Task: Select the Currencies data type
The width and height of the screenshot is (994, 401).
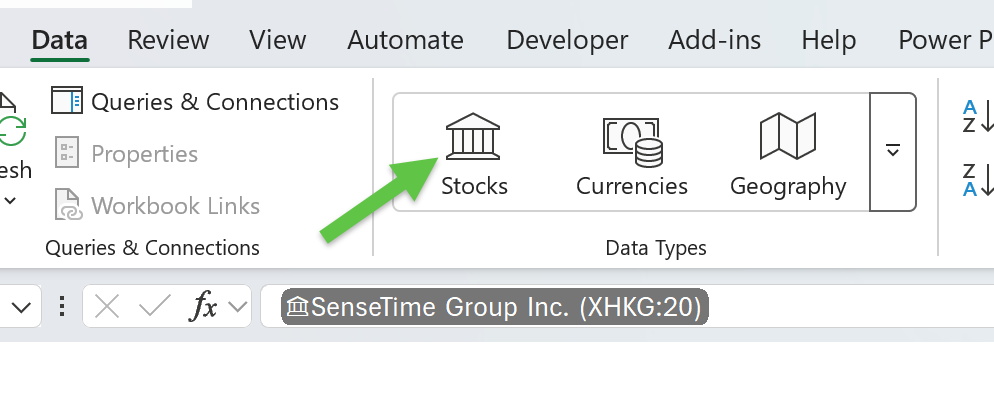Action: coord(631,154)
